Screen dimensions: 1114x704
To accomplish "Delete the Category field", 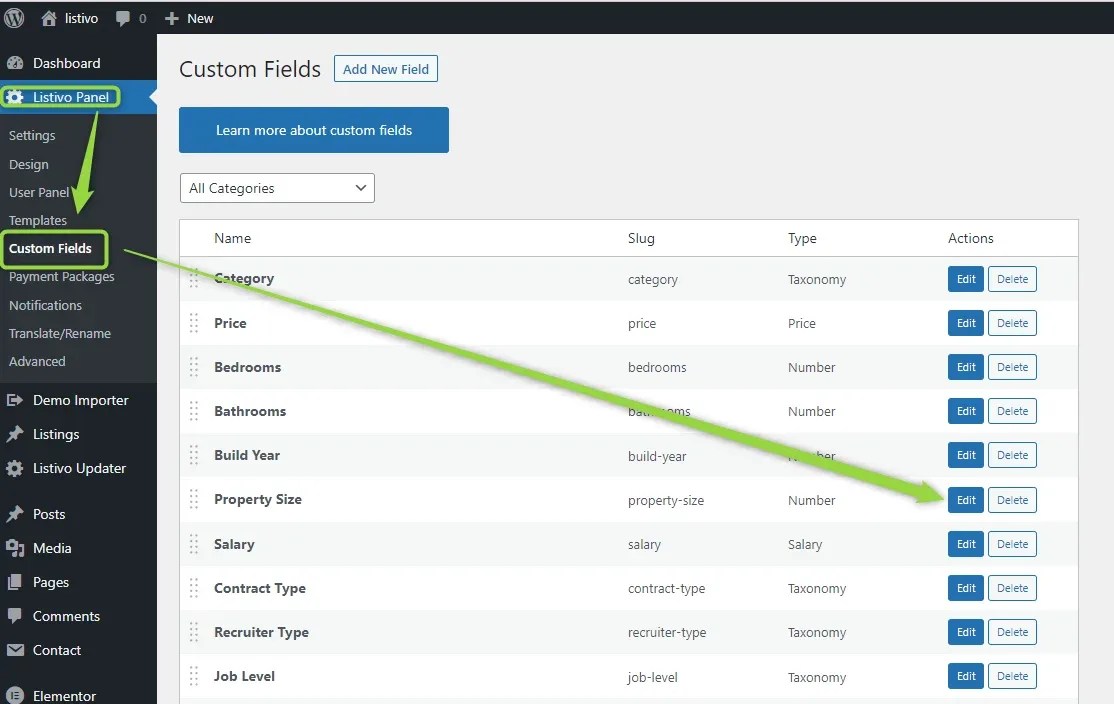I will 1012,279.
